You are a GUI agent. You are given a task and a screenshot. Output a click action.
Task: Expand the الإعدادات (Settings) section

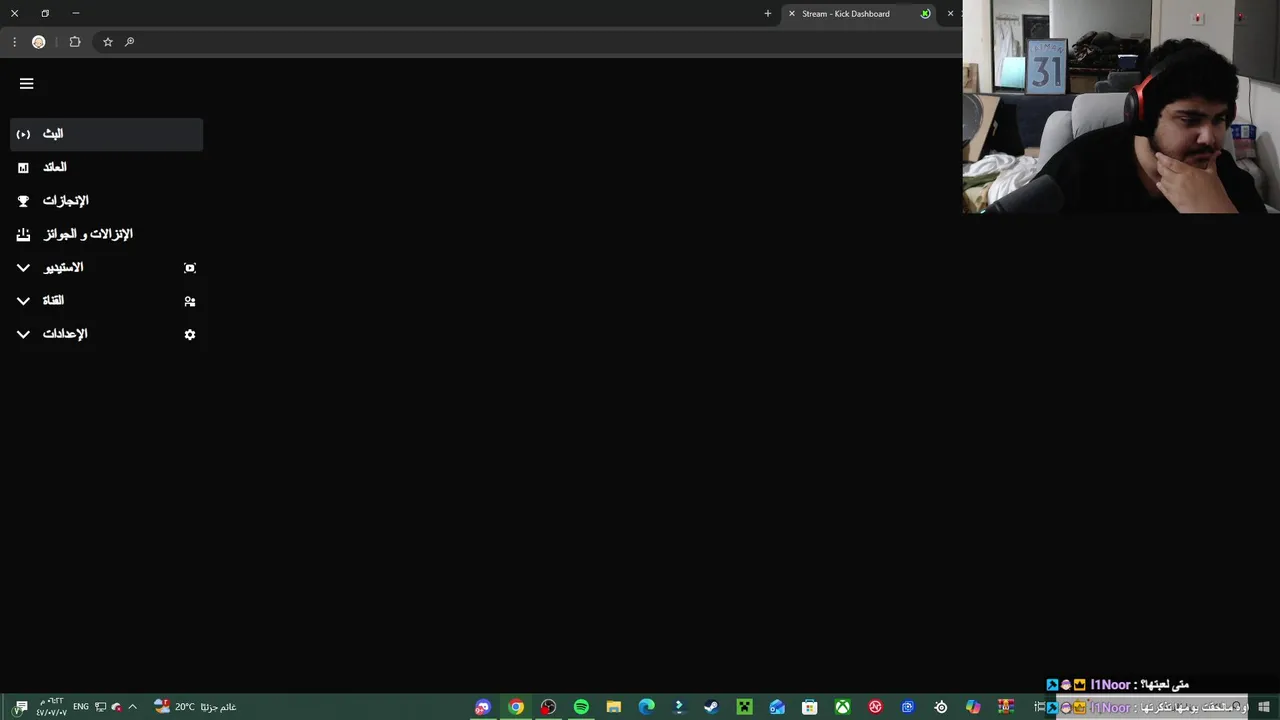[107, 334]
